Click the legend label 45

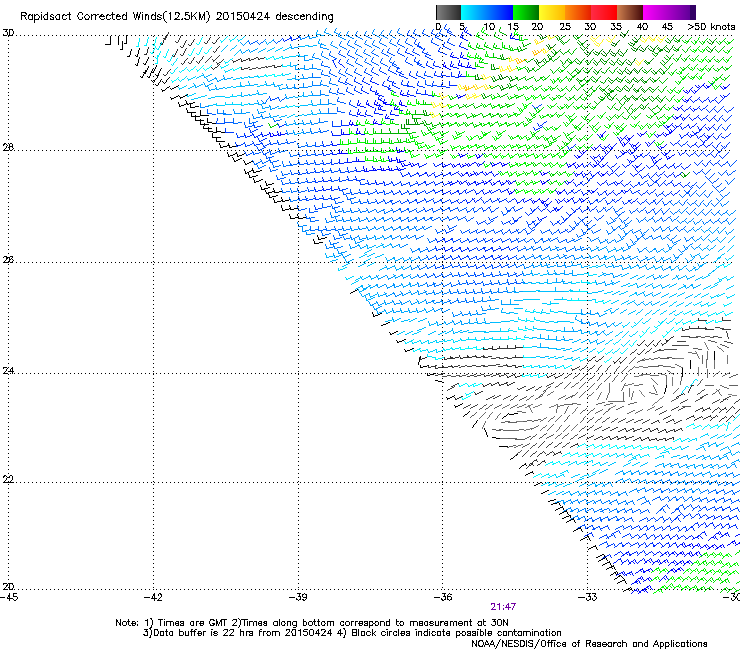click(667, 27)
